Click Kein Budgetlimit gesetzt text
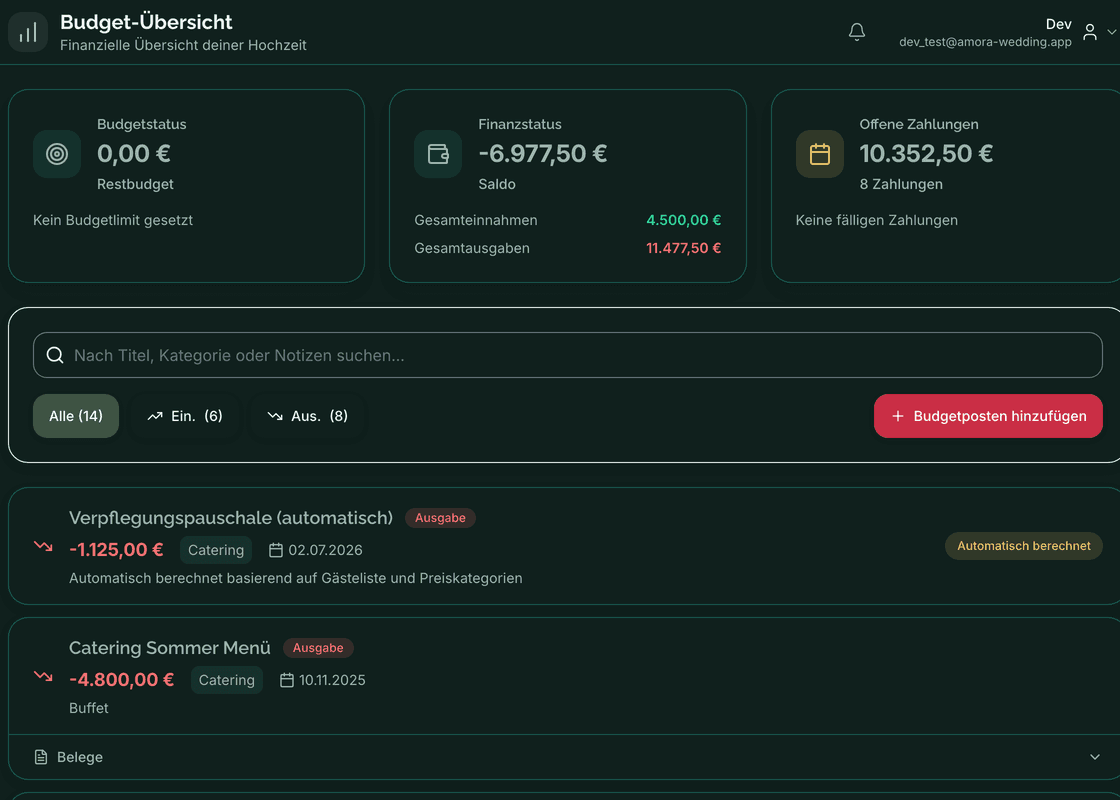 click(113, 220)
